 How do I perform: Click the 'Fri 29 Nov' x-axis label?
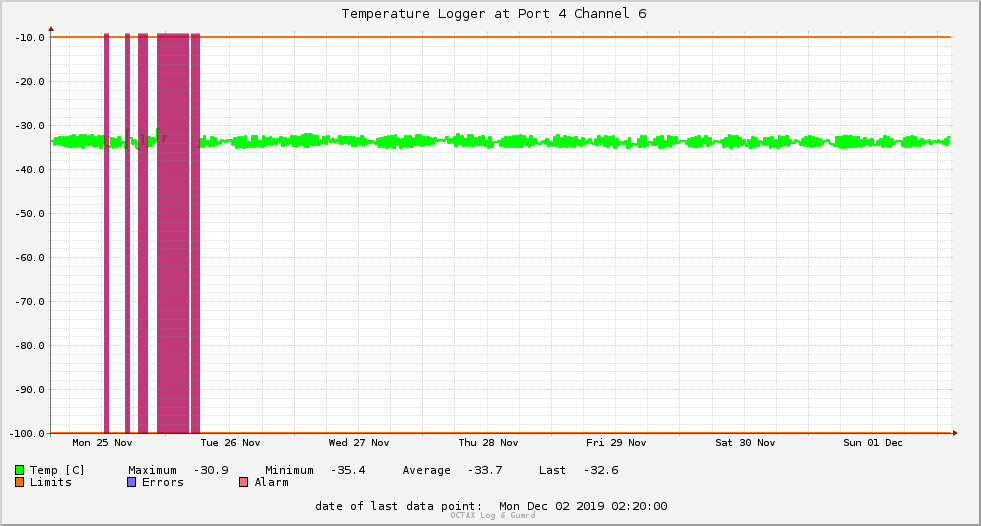[616, 443]
